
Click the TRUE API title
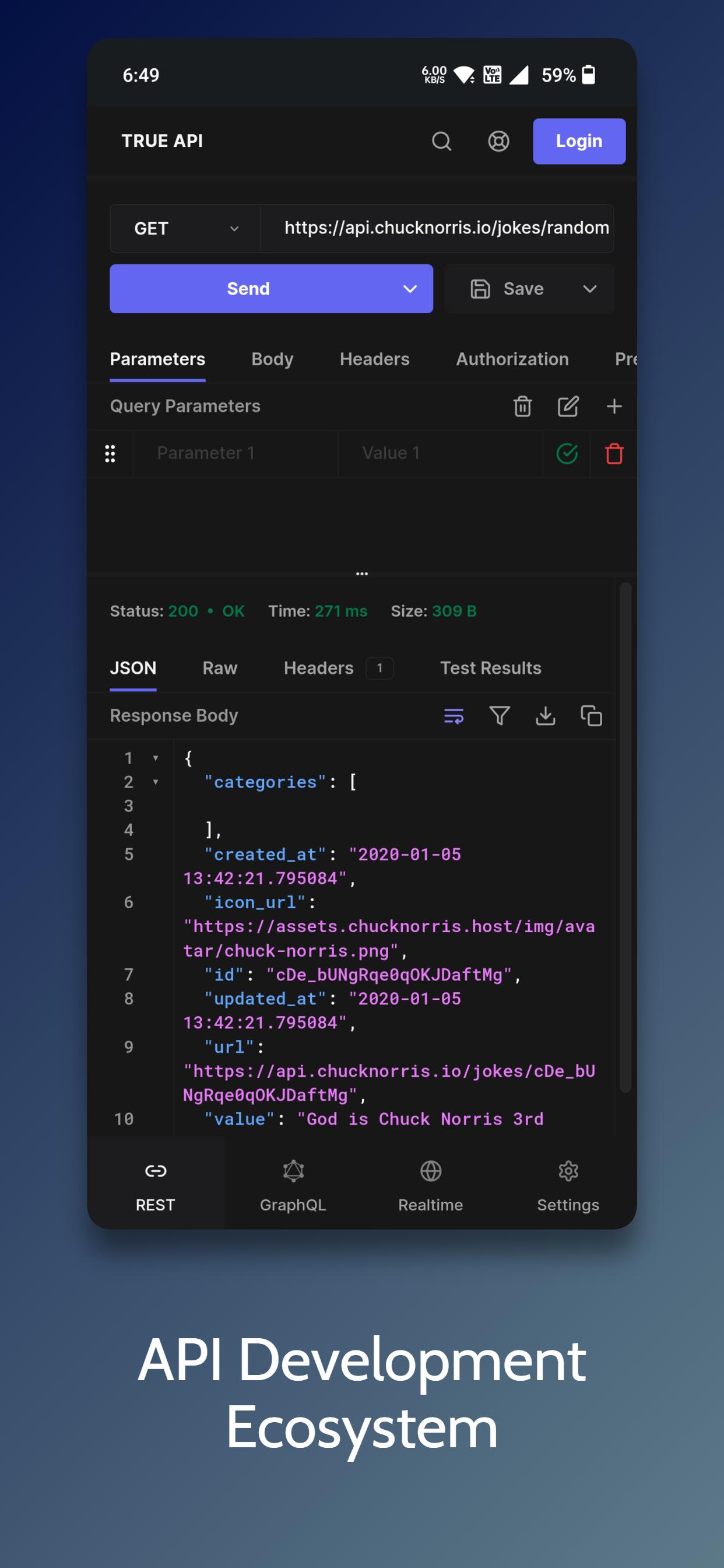pyautogui.click(x=163, y=141)
